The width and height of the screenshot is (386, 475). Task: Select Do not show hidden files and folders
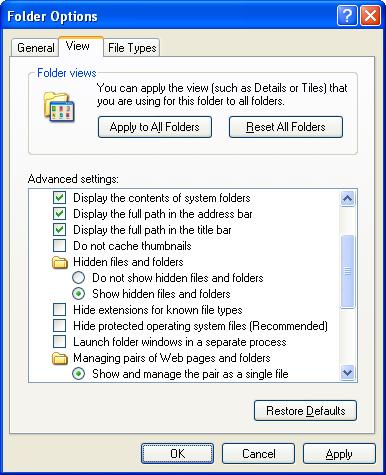point(78,278)
